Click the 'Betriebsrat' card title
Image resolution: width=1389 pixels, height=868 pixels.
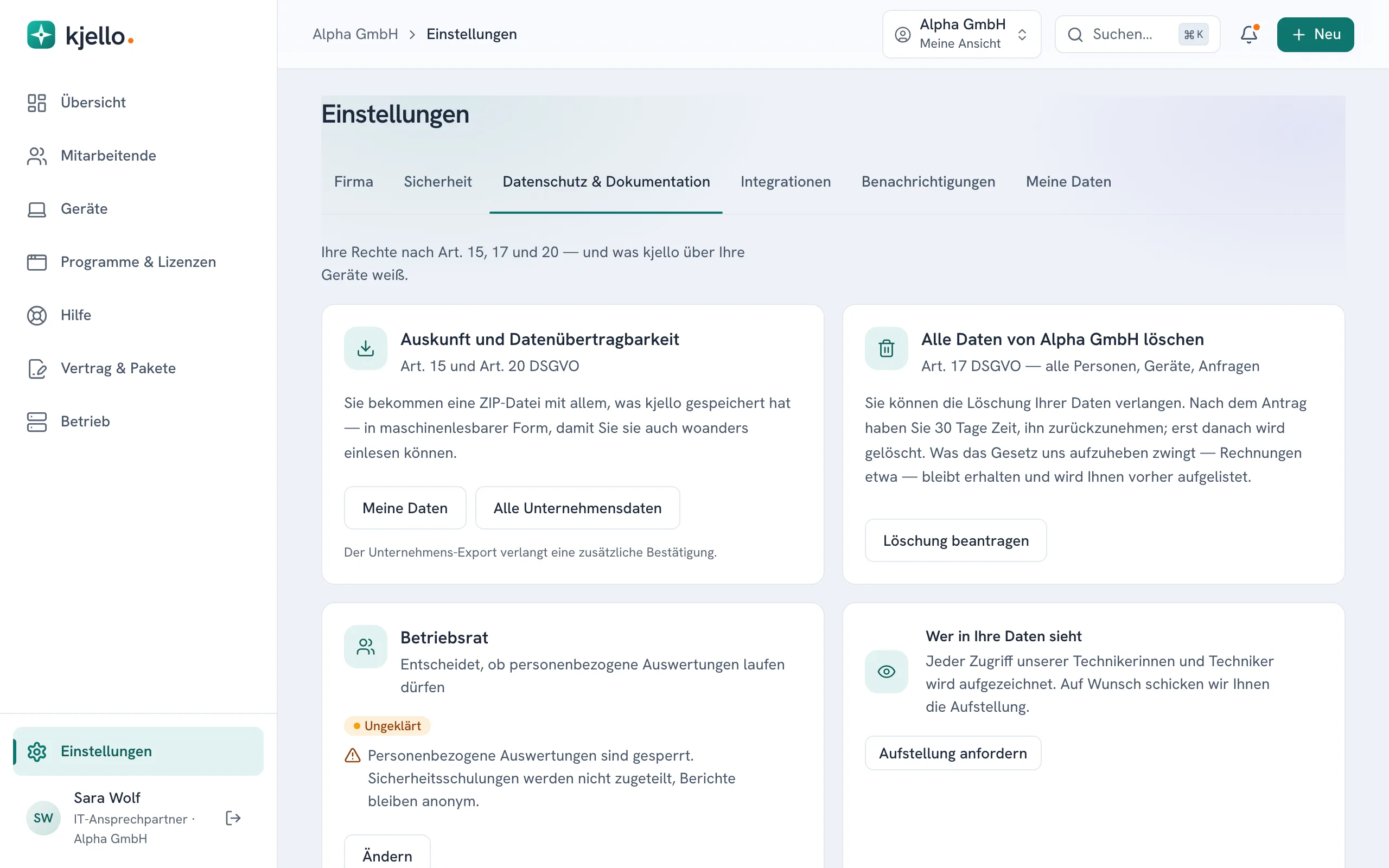(x=444, y=638)
